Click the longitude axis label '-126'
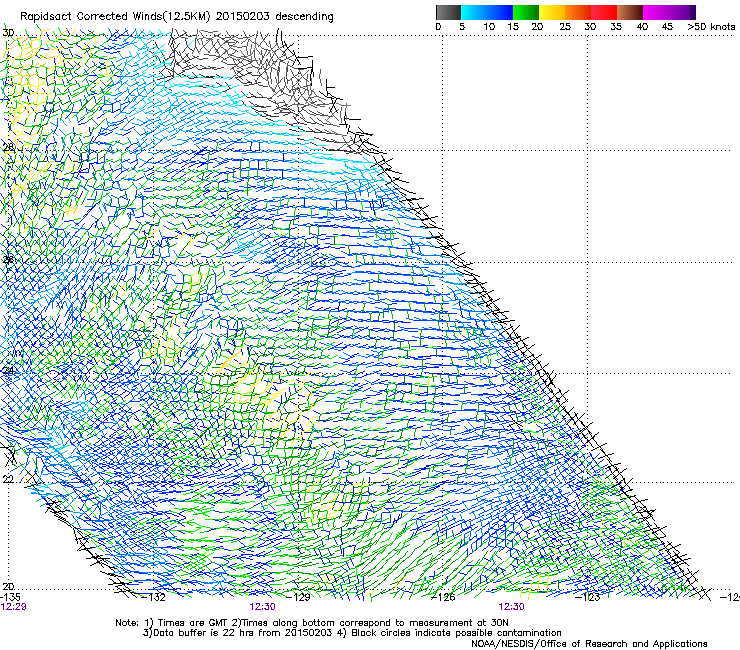 click(443, 597)
